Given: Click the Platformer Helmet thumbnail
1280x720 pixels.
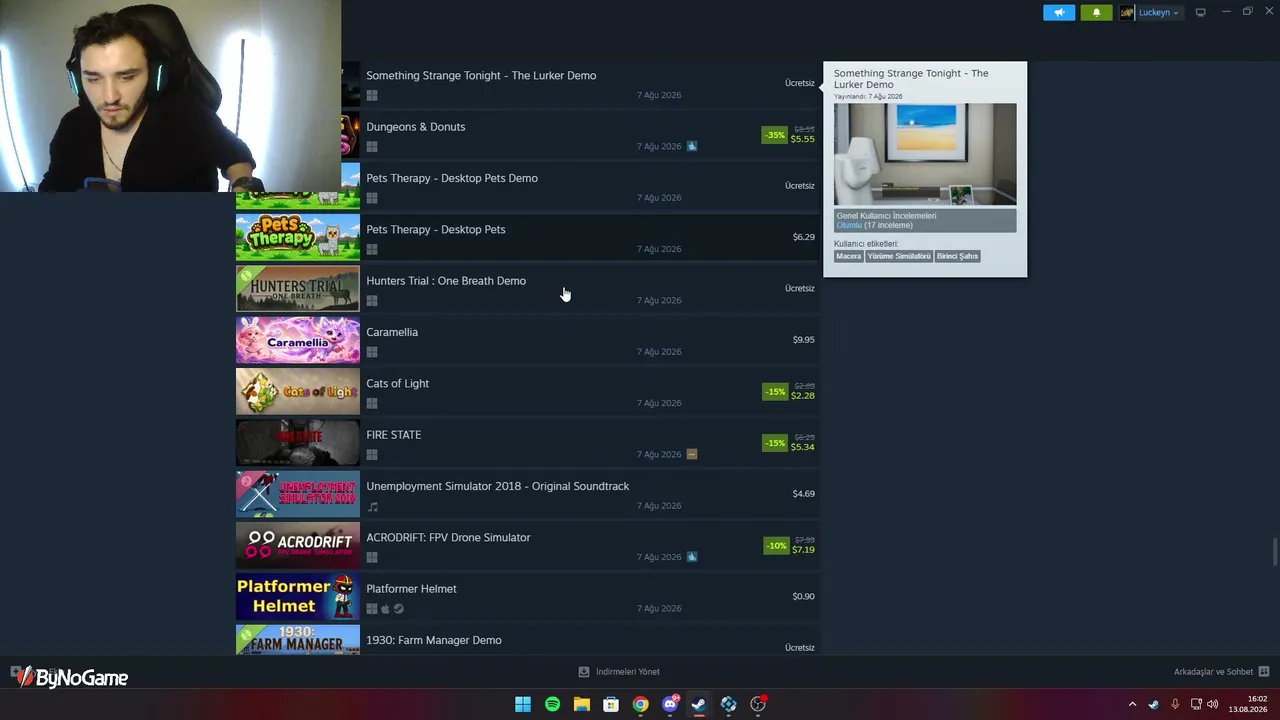Looking at the screenshot, I should pos(298,597).
